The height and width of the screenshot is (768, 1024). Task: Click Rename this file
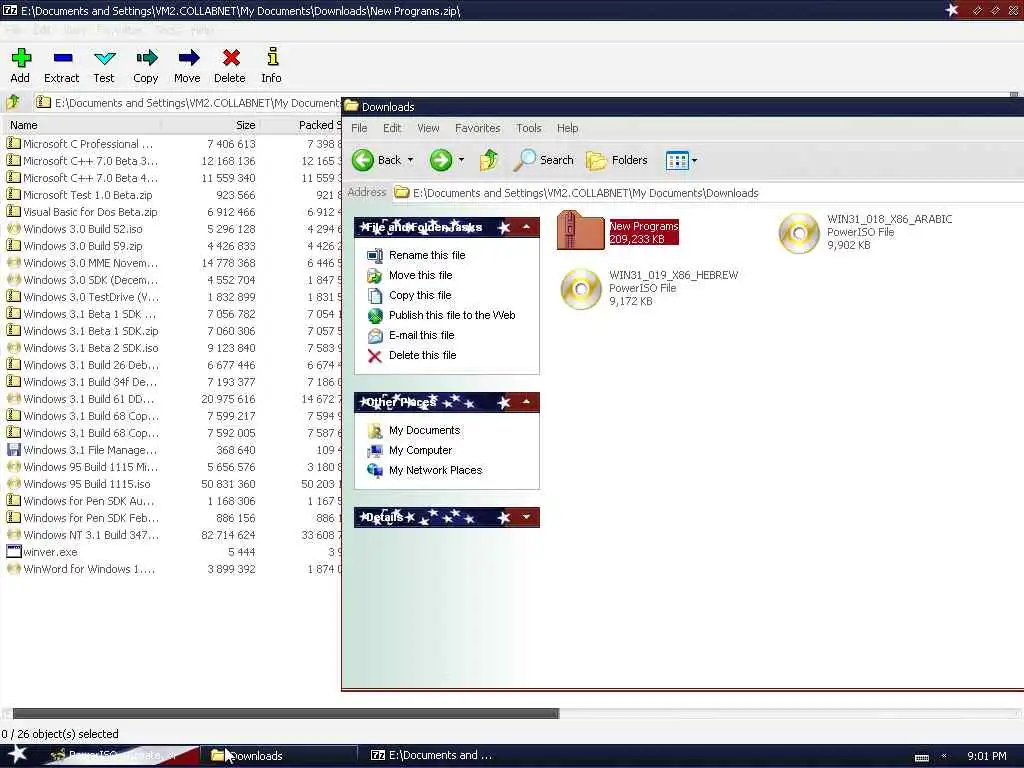(427, 255)
